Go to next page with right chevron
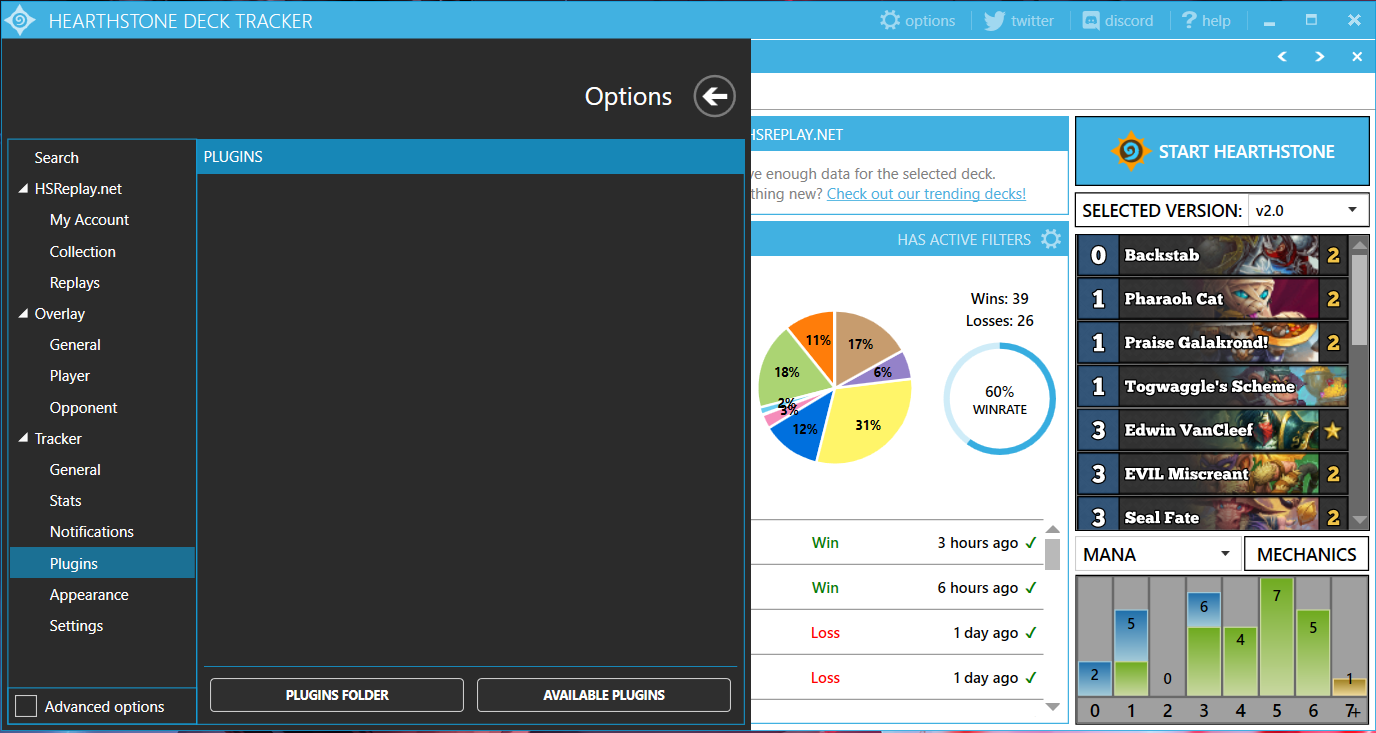Screen dimensions: 1376x733 coord(1320,57)
